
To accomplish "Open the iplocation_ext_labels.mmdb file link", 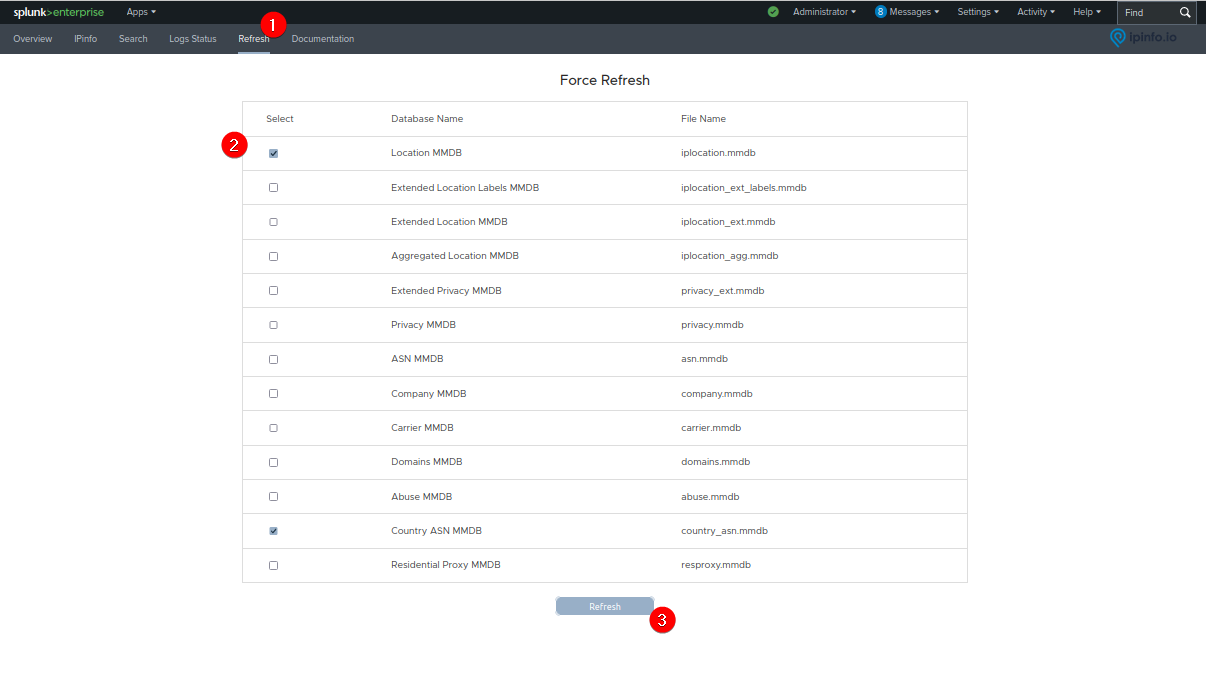I will pos(746,187).
